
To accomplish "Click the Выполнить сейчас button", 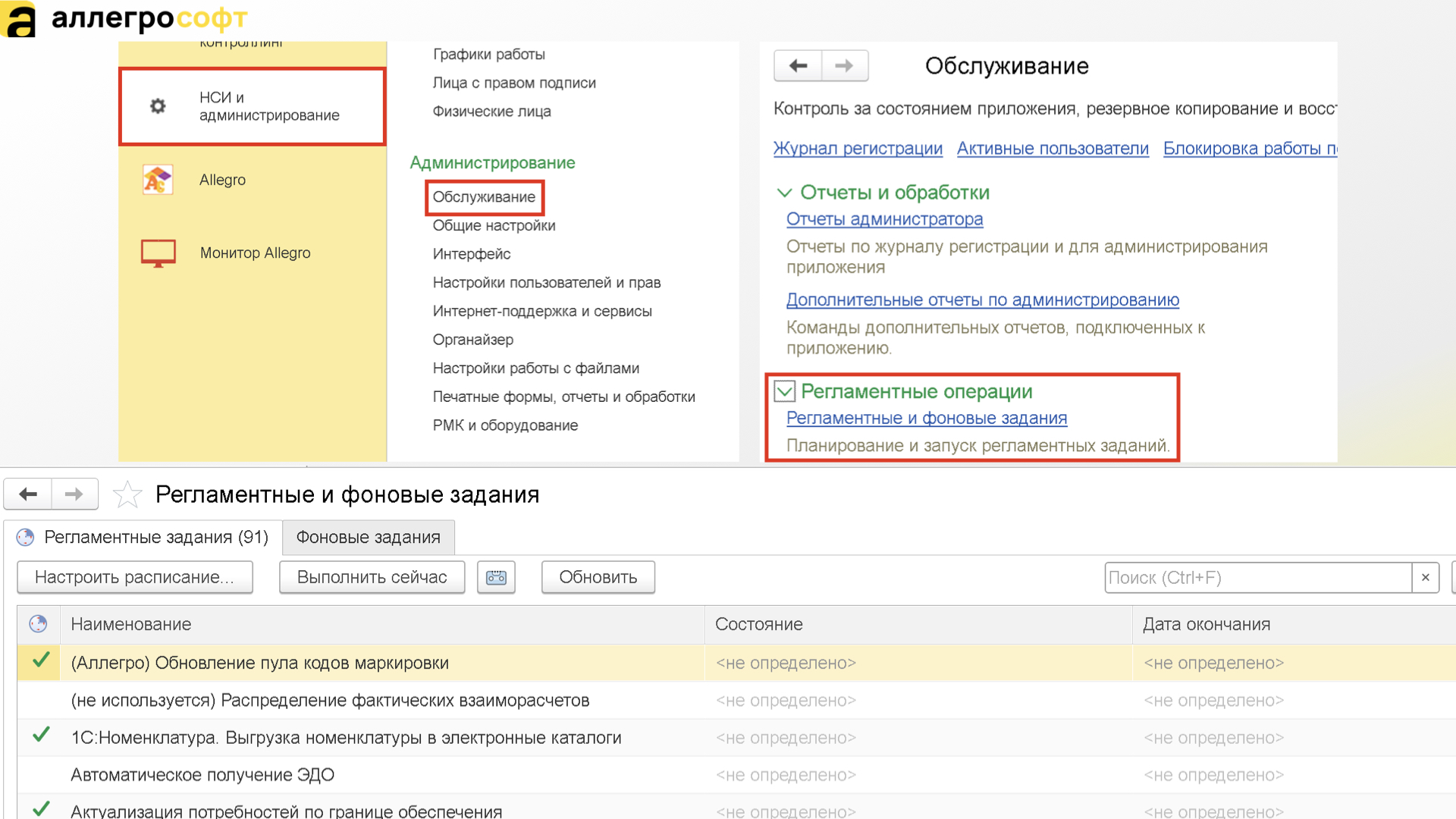I will click(x=371, y=577).
